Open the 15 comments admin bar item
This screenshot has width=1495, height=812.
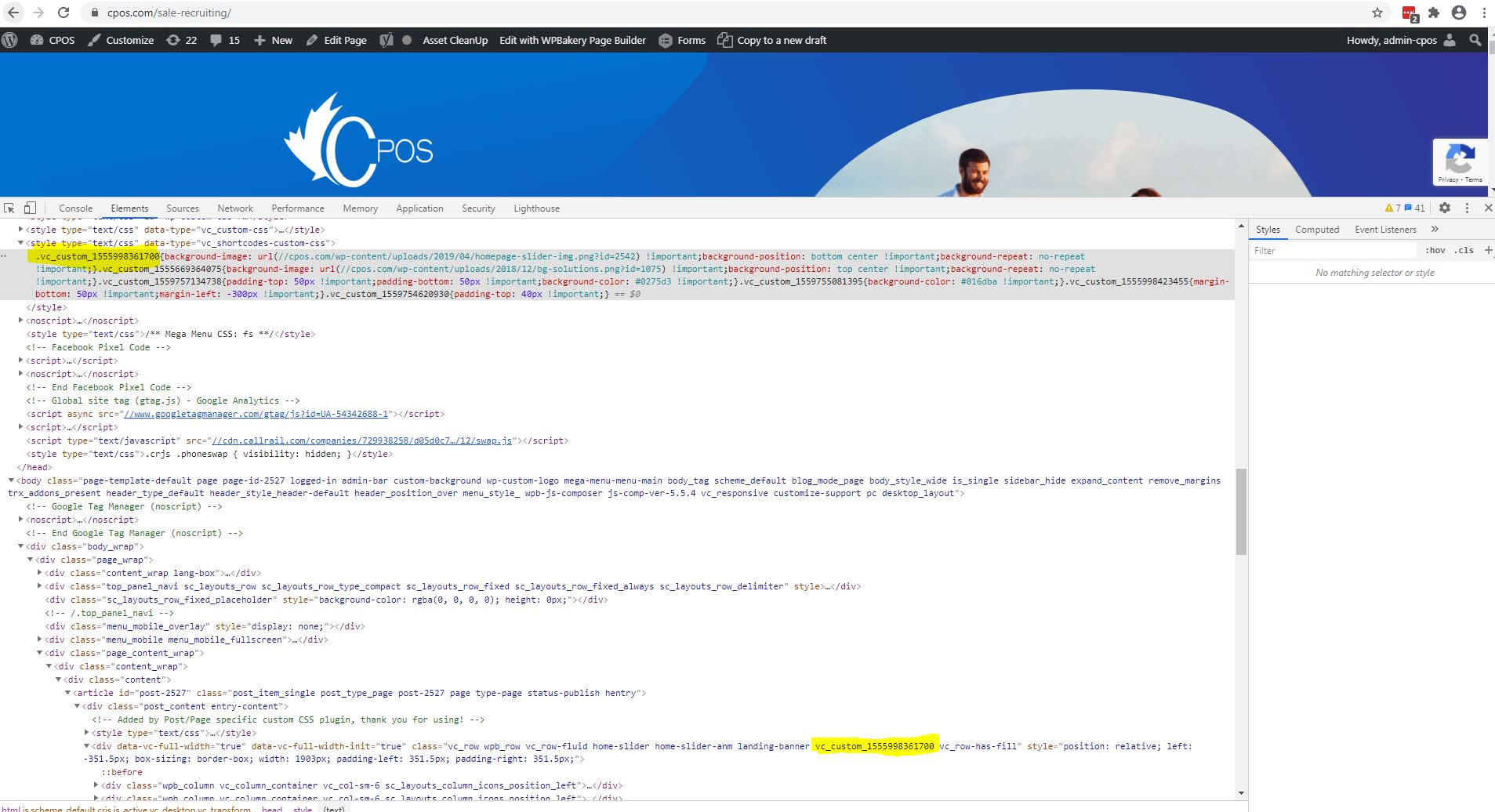pyautogui.click(x=225, y=40)
